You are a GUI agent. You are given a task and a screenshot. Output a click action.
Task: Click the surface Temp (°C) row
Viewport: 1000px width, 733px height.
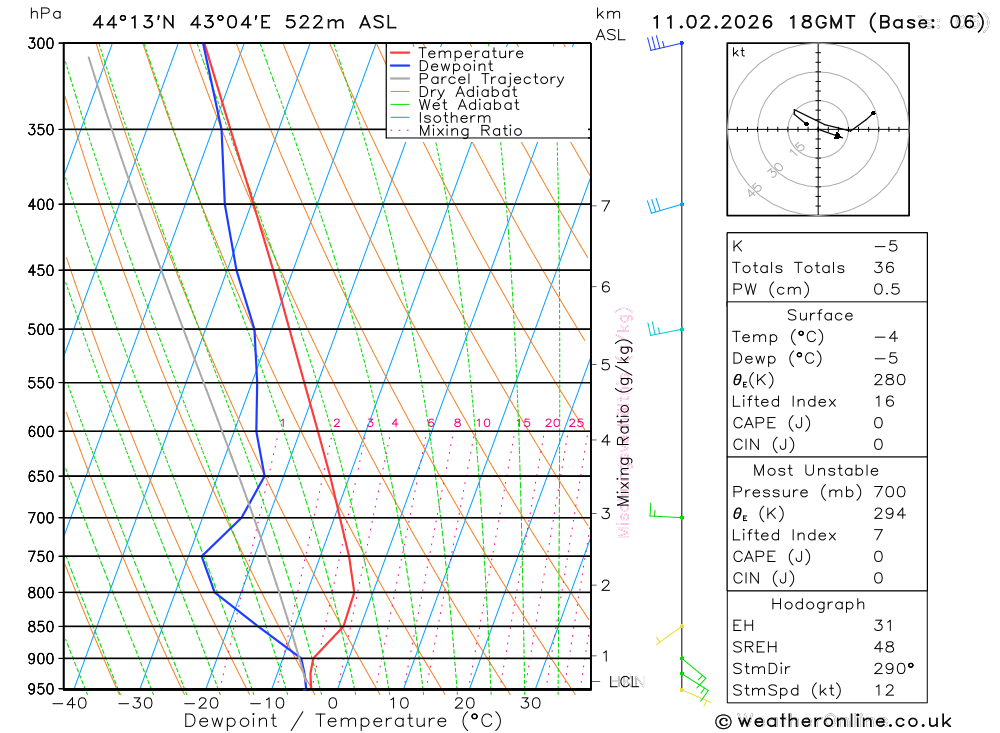[x=827, y=337]
